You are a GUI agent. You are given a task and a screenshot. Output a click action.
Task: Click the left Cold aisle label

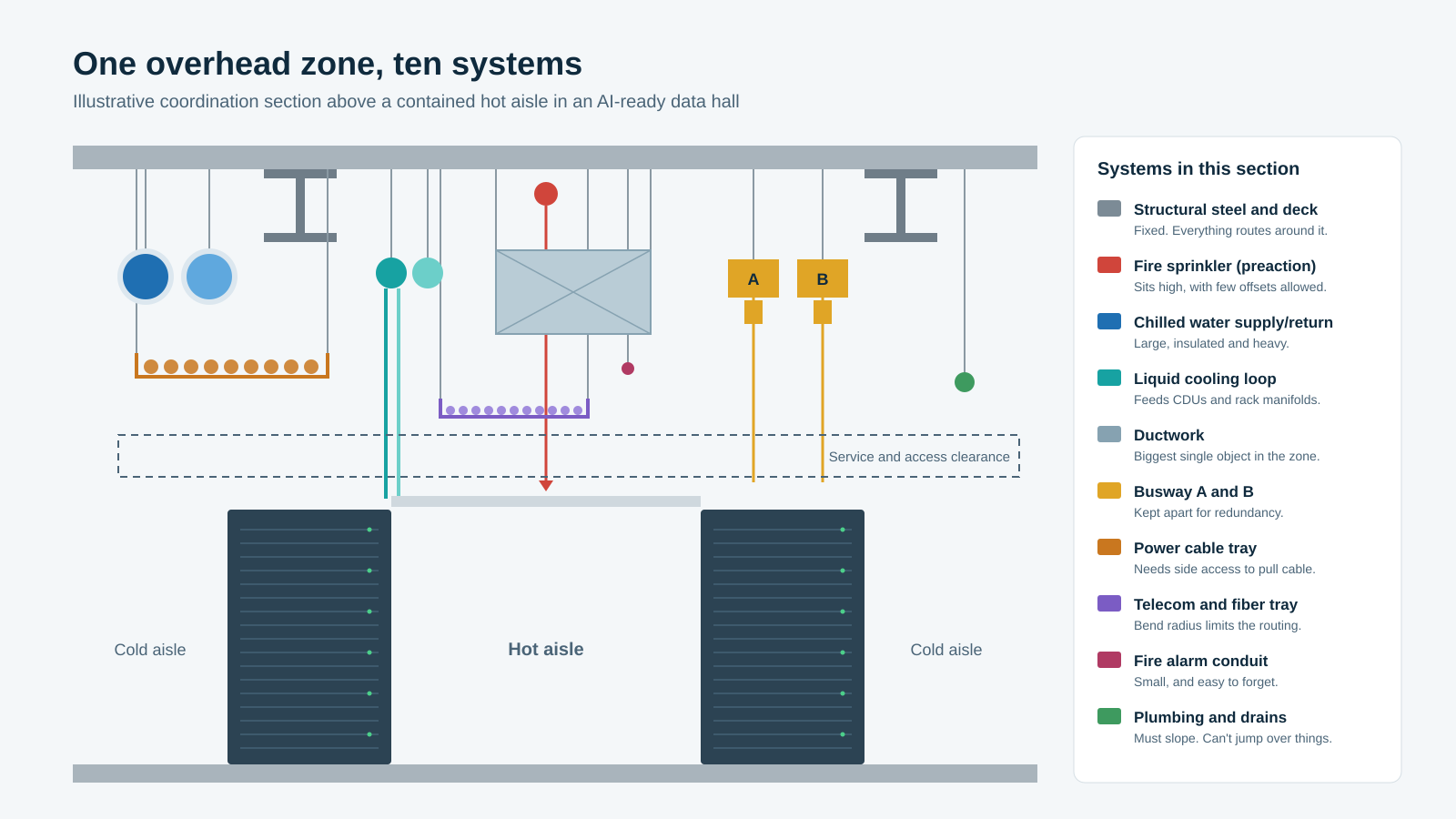[x=150, y=650]
